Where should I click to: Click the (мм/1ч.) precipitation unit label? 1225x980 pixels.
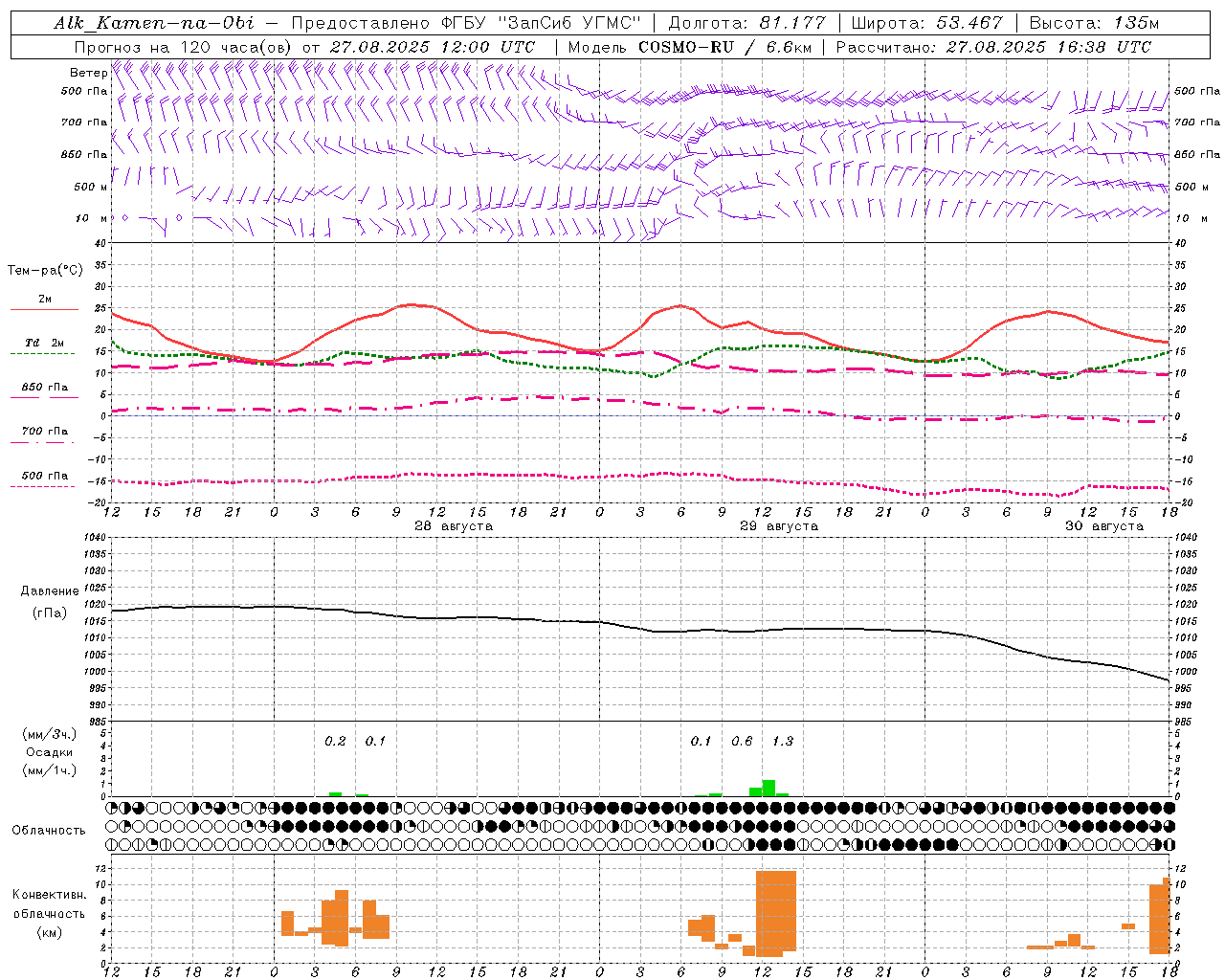tap(50, 770)
